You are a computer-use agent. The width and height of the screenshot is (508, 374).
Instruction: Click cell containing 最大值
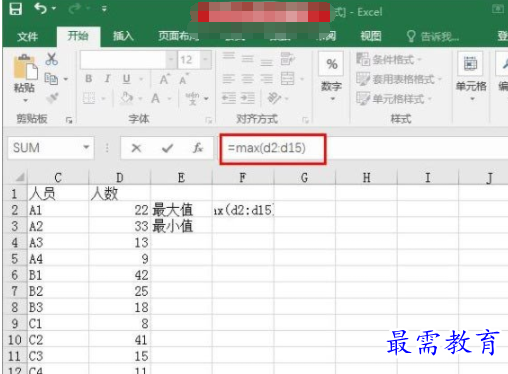[181, 210]
